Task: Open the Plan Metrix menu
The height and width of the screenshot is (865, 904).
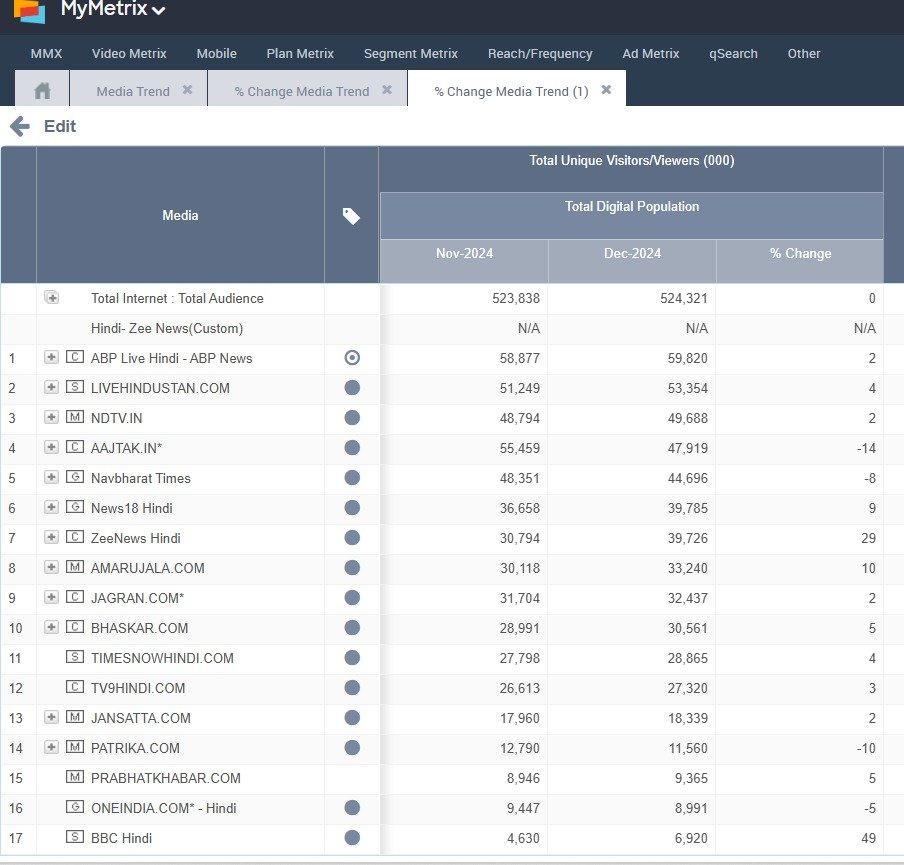Action: point(300,54)
